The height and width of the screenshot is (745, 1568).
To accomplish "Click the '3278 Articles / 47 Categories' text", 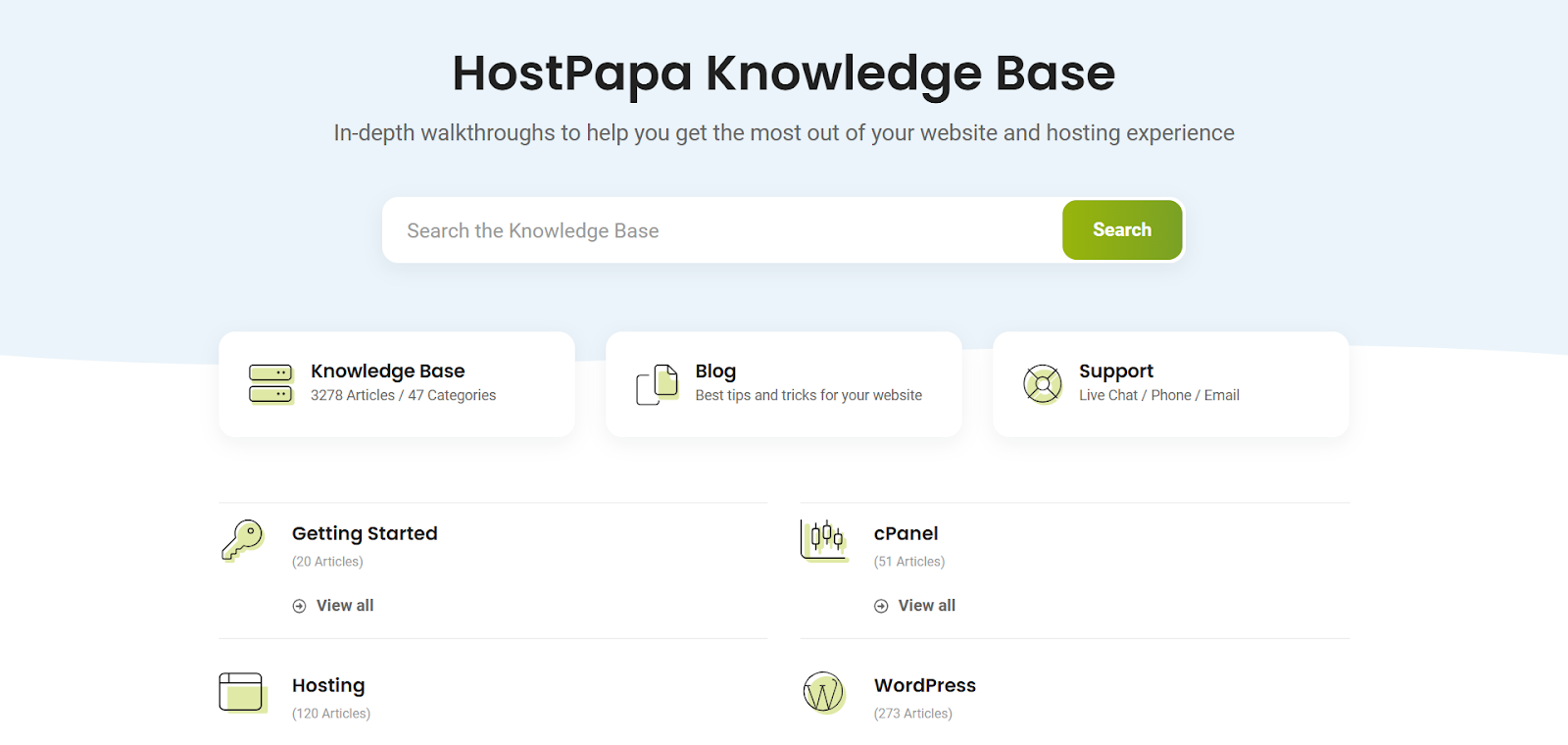I will pos(404,395).
